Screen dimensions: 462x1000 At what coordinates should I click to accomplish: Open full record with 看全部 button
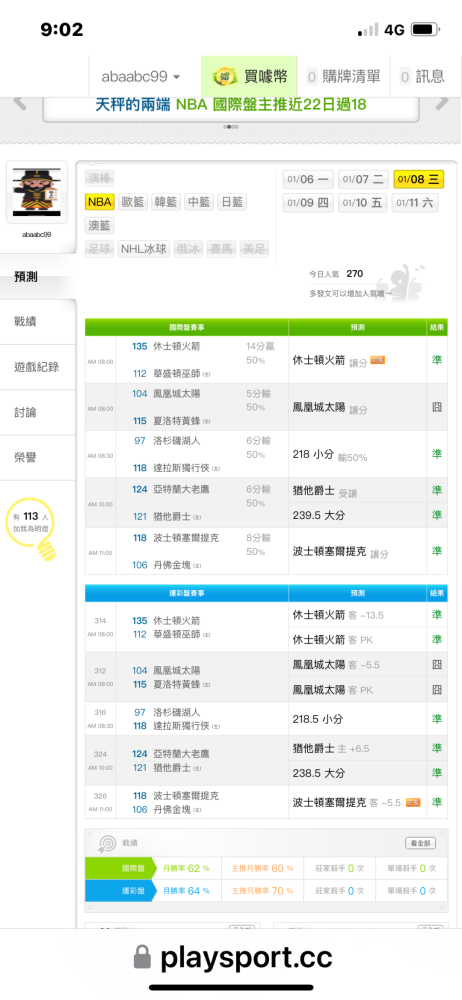(x=420, y=843)
